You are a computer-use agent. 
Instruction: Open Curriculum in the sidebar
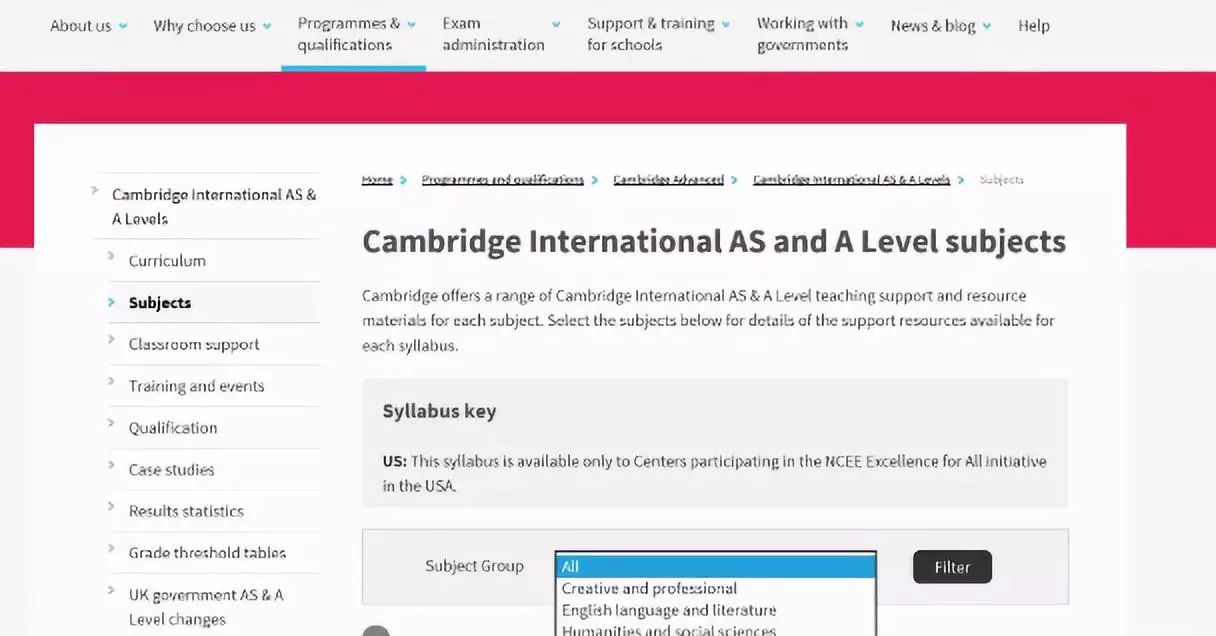click(167, 261)
